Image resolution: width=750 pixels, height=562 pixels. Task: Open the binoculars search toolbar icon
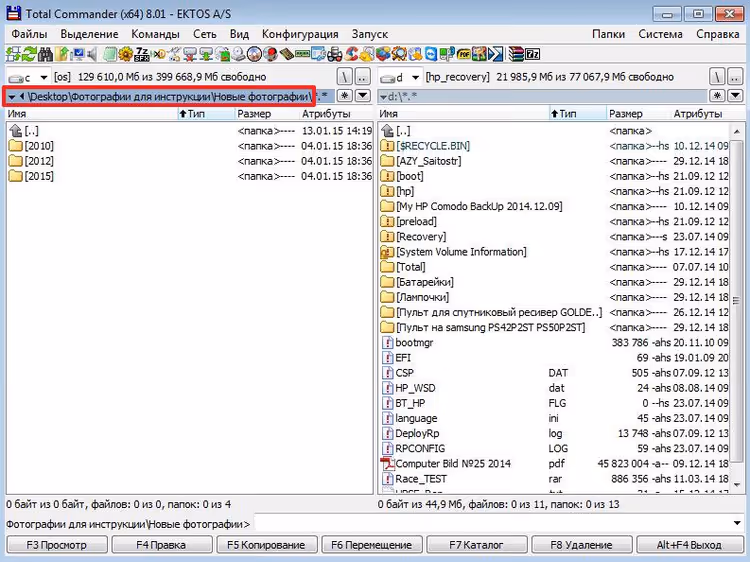point(45,54)
